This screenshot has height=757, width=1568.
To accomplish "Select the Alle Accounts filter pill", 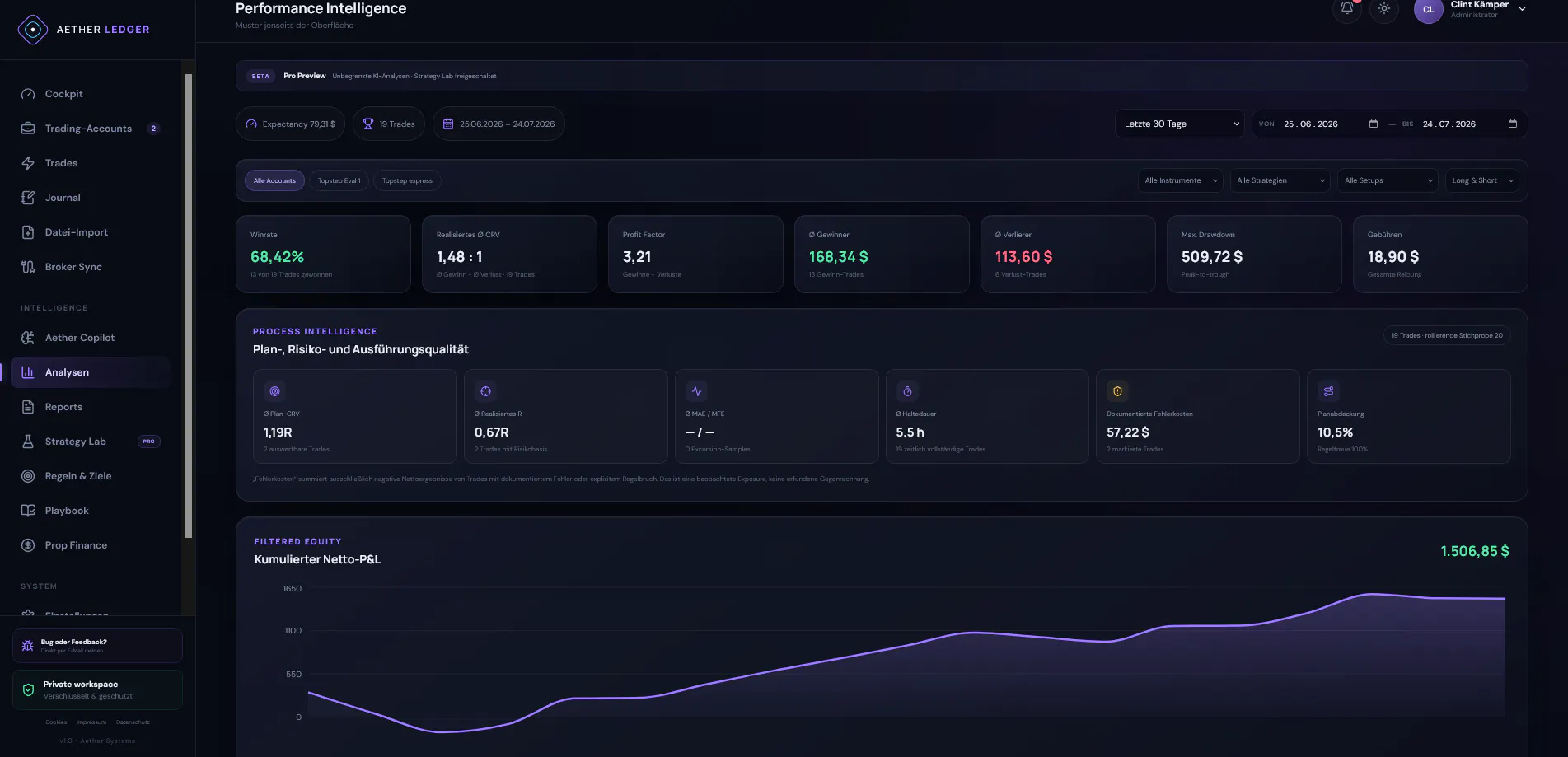I will (x=274, y=181).
